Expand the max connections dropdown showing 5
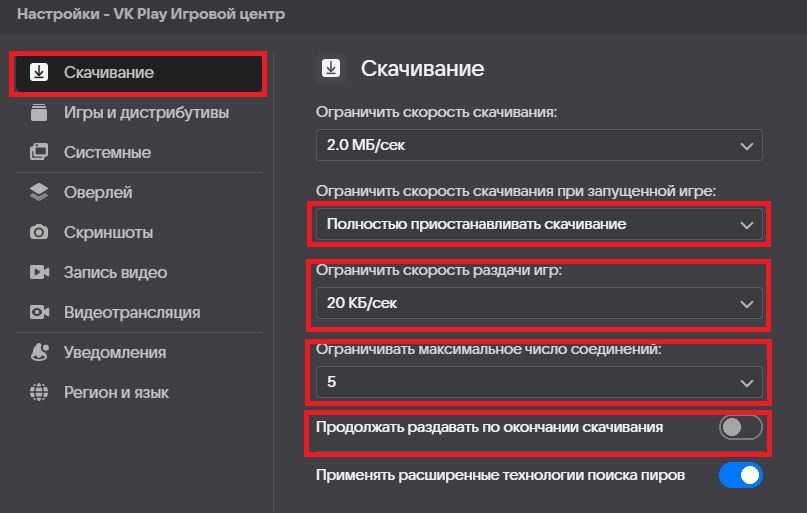This screenshot has height=513, width=807. [x=539, y=382]
